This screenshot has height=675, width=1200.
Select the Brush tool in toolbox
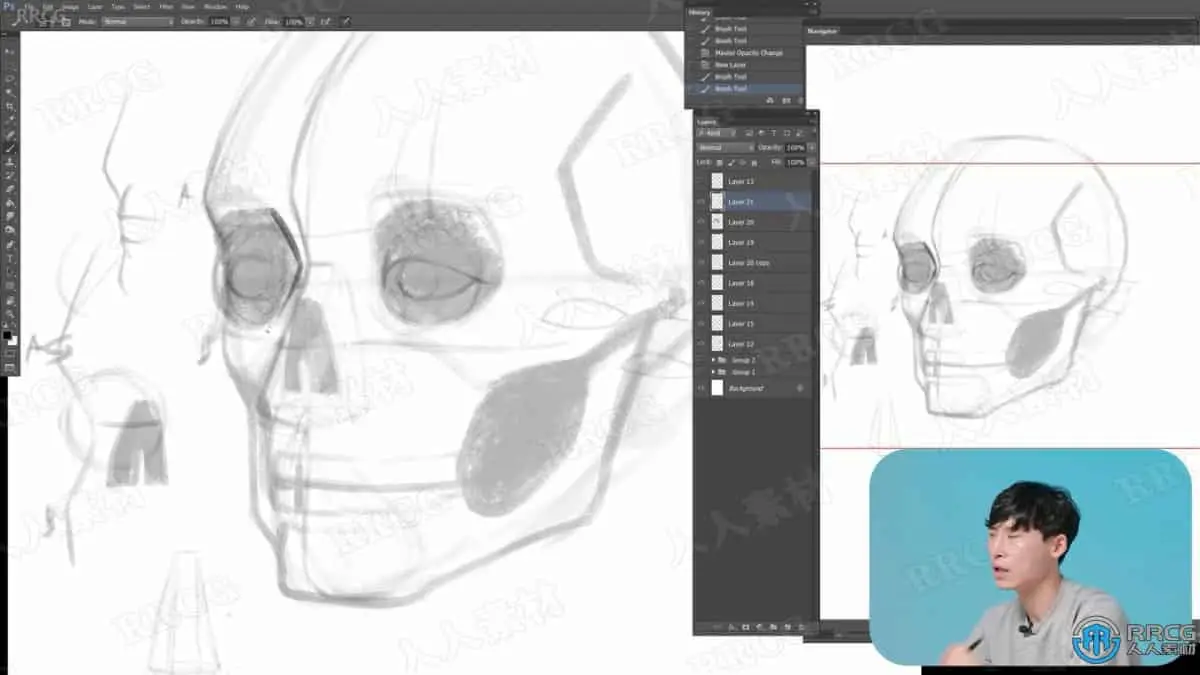tap(11, 147)
